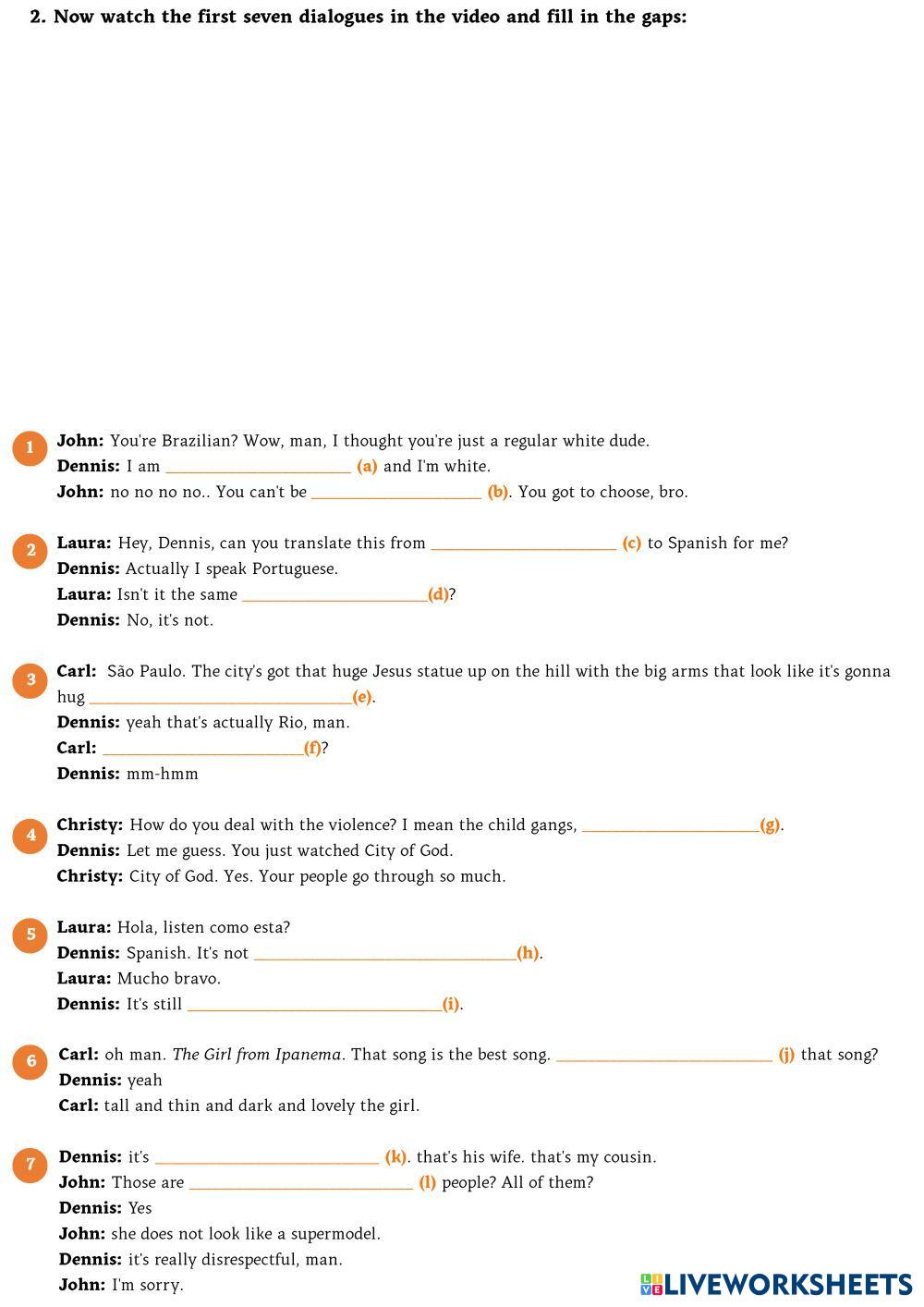This screenshot has width=924, height=1307.
Task: Focus blank (a) after "I am"
Action: (258, 465)
